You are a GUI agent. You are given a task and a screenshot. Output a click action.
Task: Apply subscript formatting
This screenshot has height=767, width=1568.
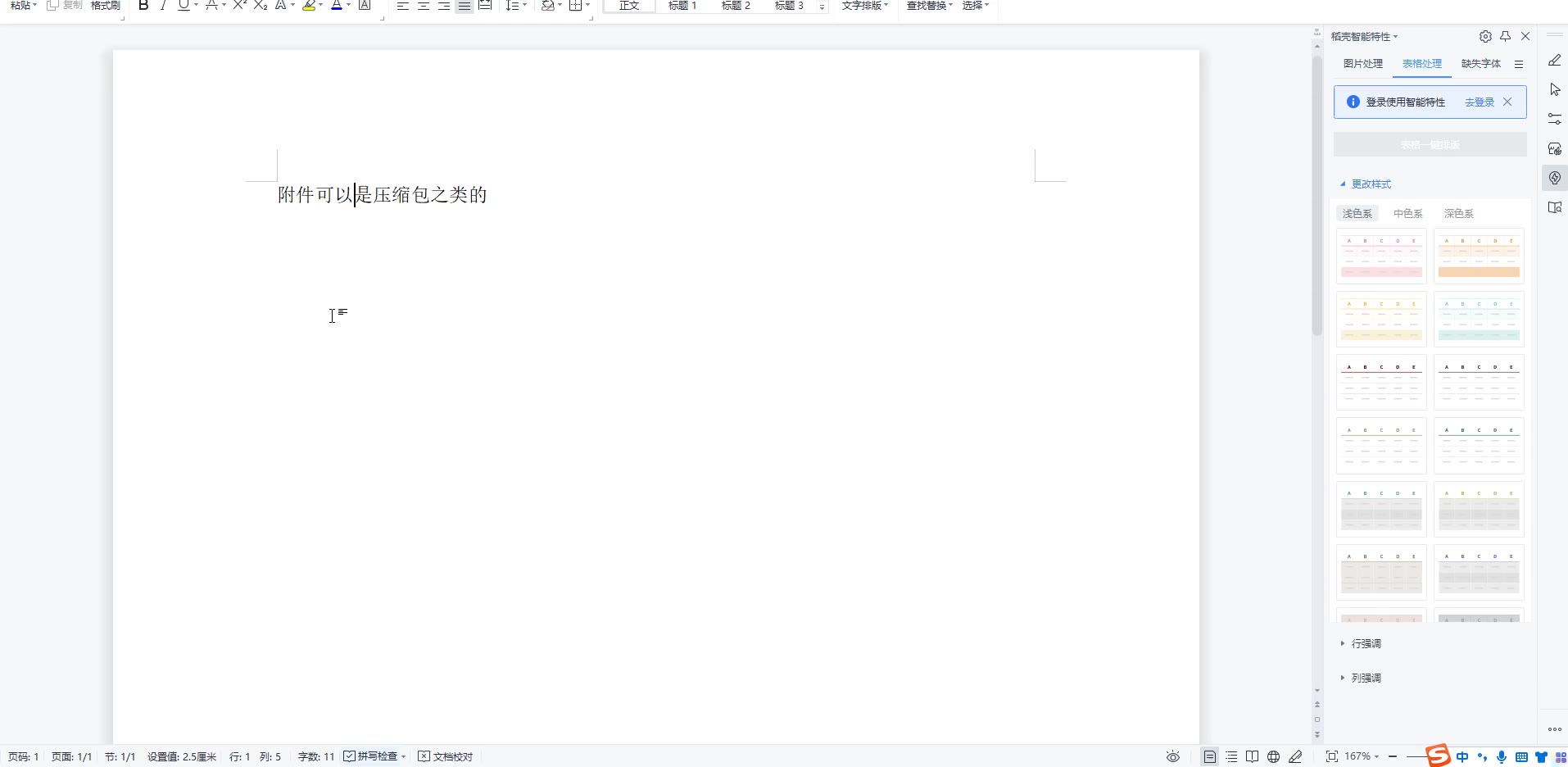pos(261,6)
